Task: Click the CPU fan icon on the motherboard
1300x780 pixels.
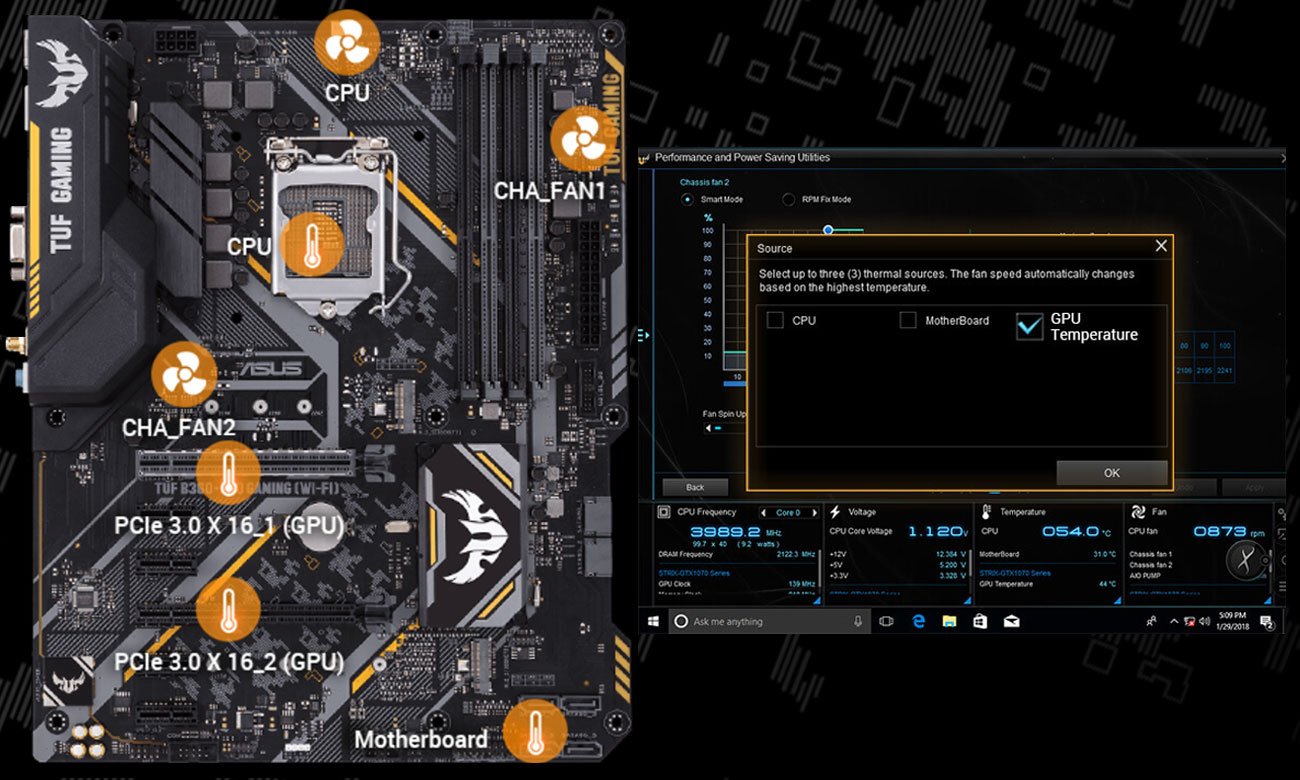Action: (x=347, y=44)
